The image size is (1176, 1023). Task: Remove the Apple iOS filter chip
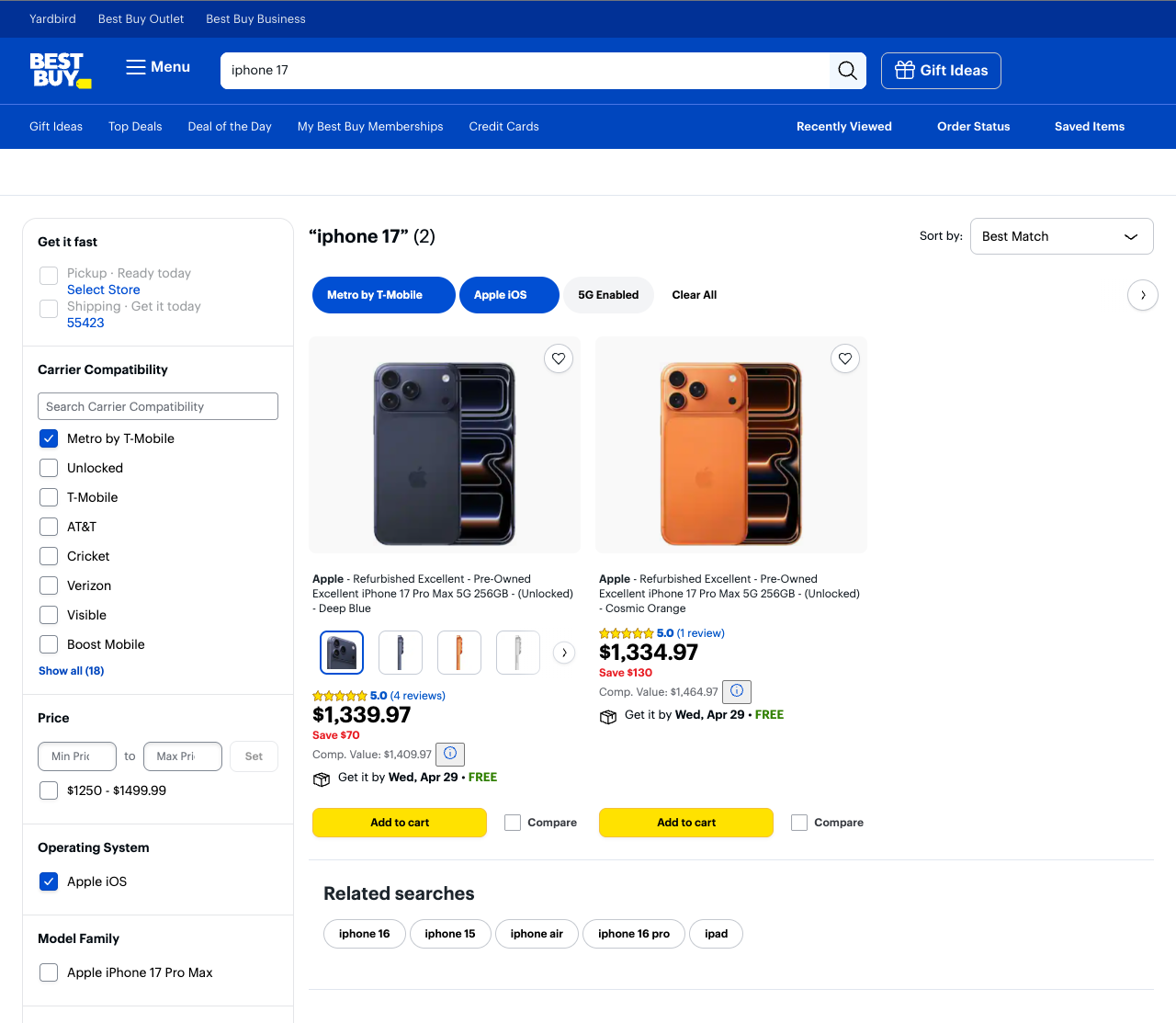509,295
